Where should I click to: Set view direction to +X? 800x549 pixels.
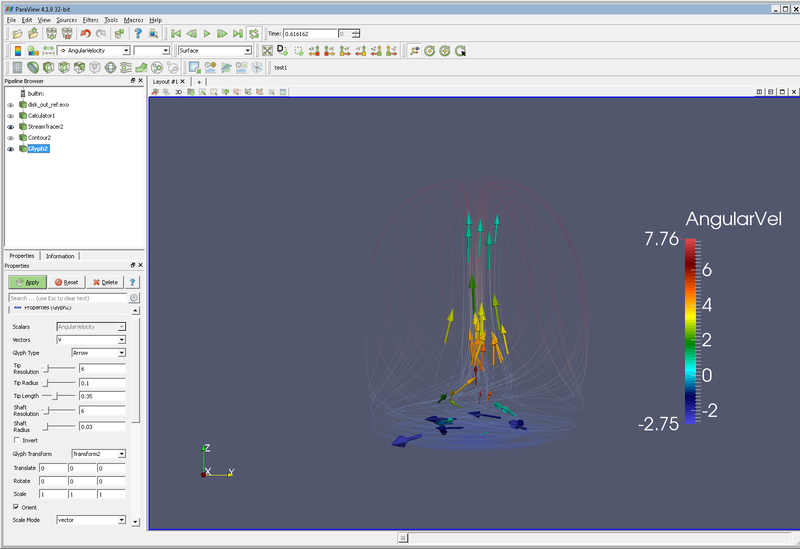[x=314, y=51]
